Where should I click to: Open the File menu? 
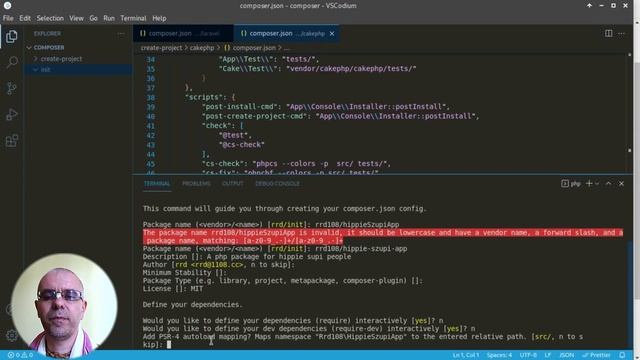click(8, 18)
